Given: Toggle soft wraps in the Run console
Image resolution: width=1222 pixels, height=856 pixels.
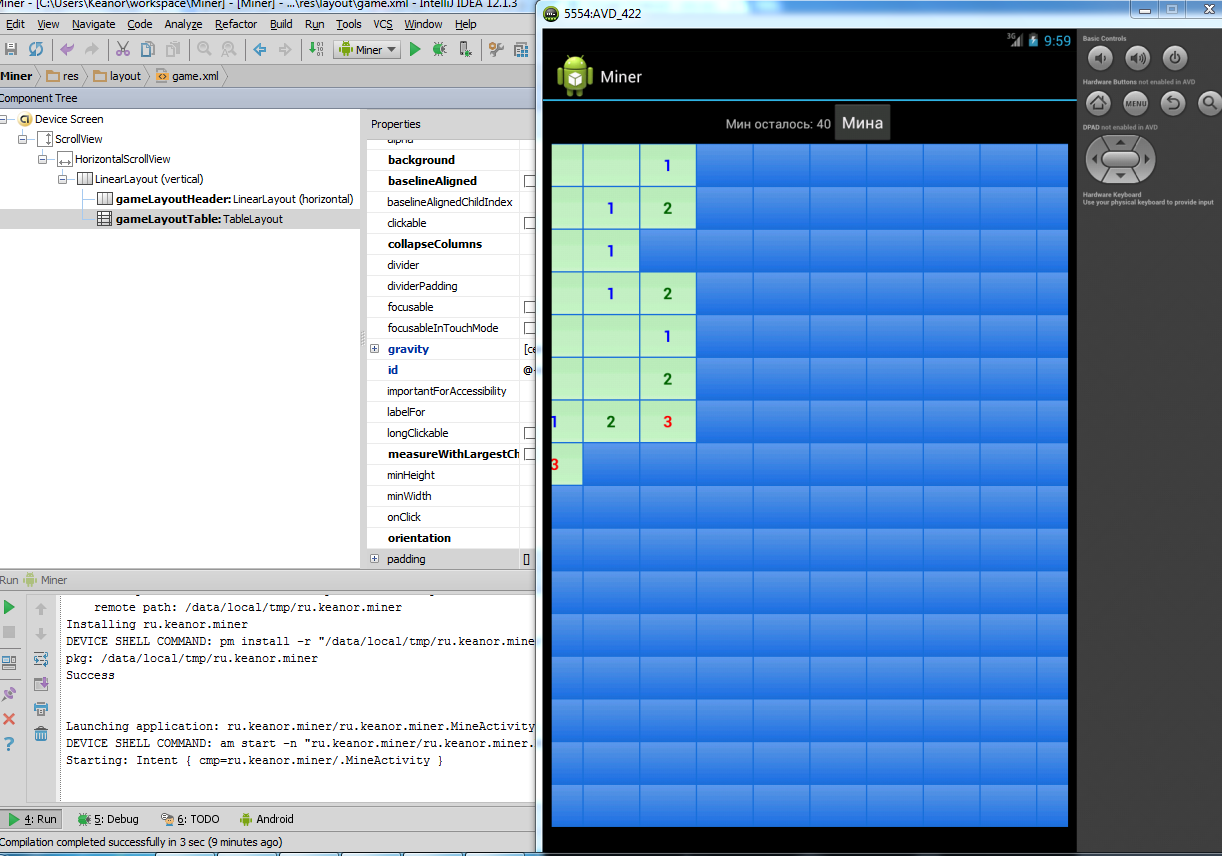Looking at the screenshot, I should click(x=41, y=659).
